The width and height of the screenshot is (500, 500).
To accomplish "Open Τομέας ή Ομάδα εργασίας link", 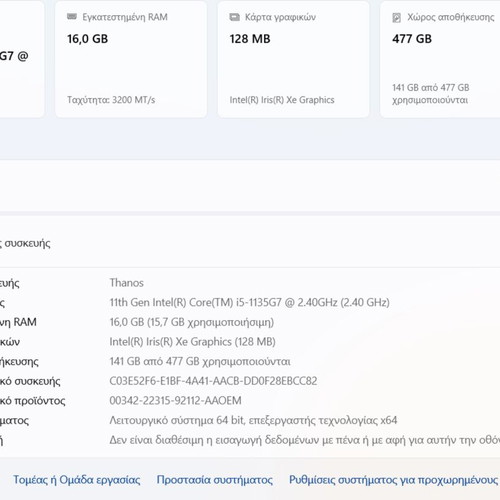I will pyautogui.click(x=77, y=480).
